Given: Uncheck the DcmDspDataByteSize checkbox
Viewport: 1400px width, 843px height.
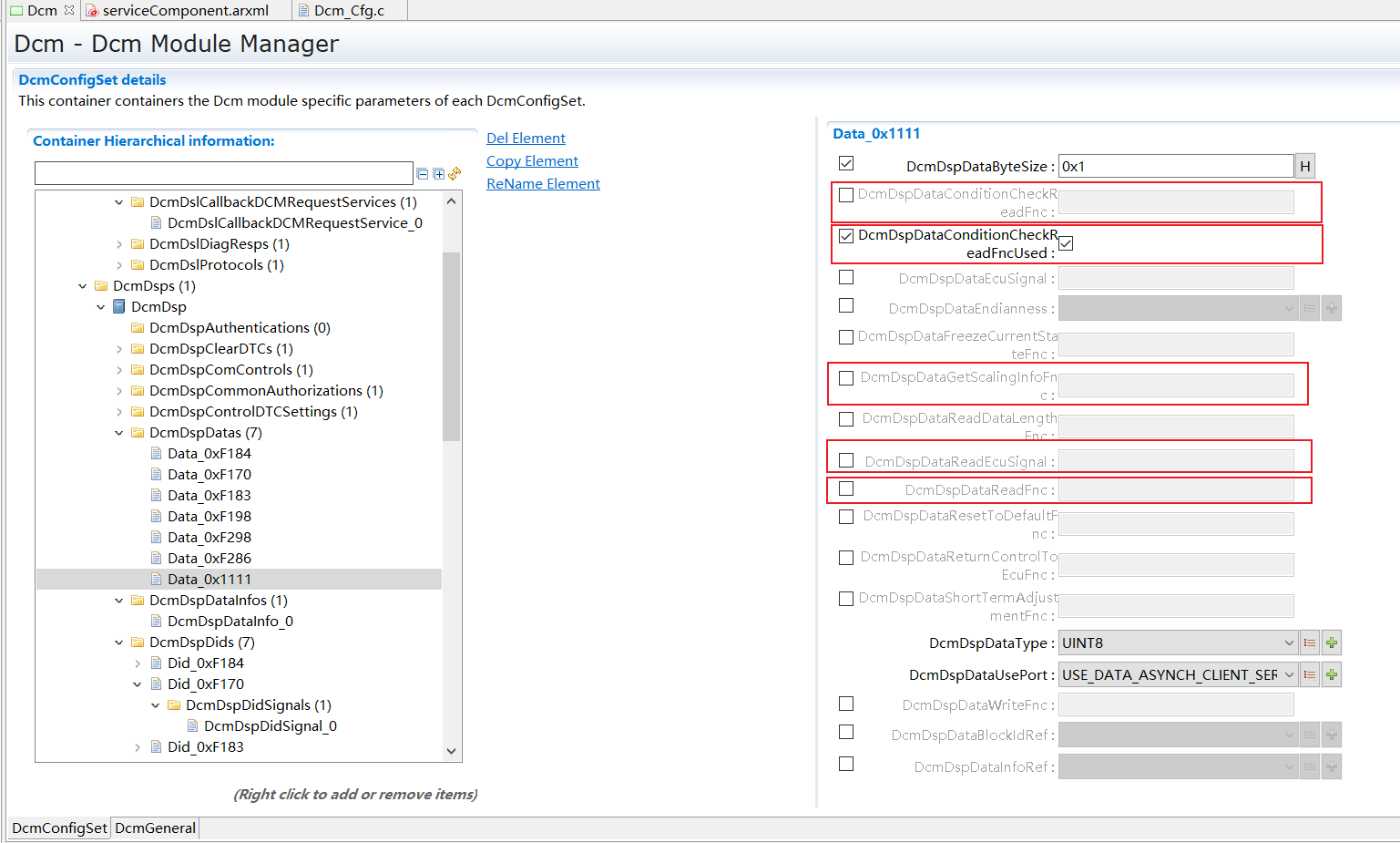Looking at the screenshot, I should 845,162.
